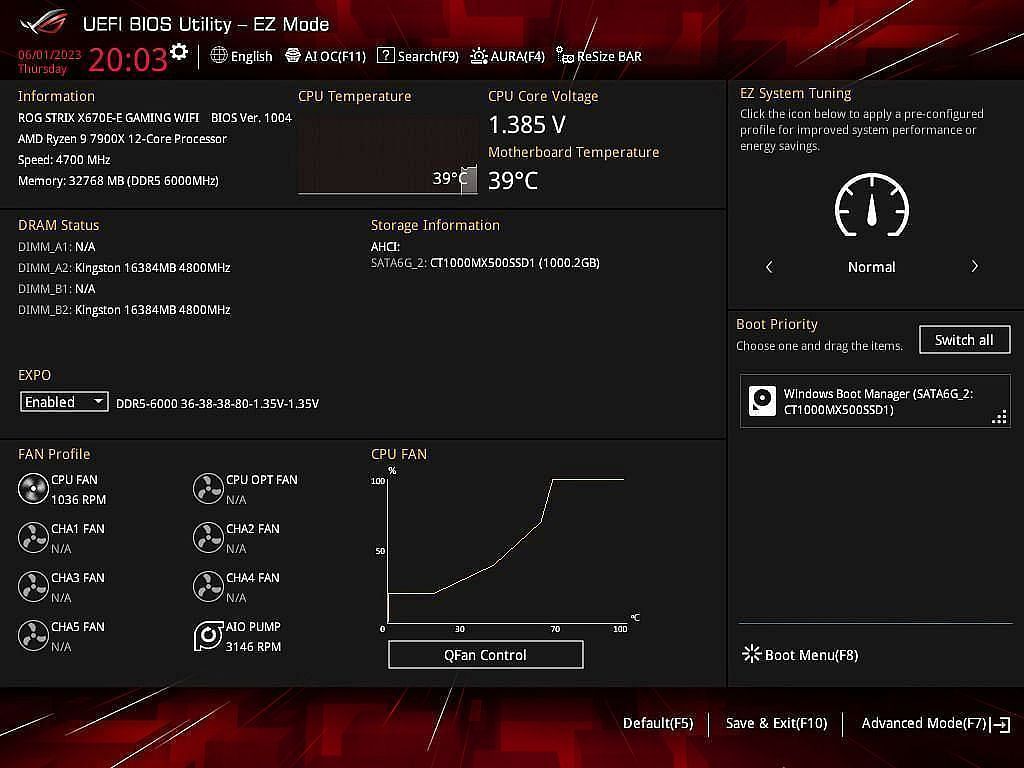Click the question mark search icon

(x=385, y=56)
